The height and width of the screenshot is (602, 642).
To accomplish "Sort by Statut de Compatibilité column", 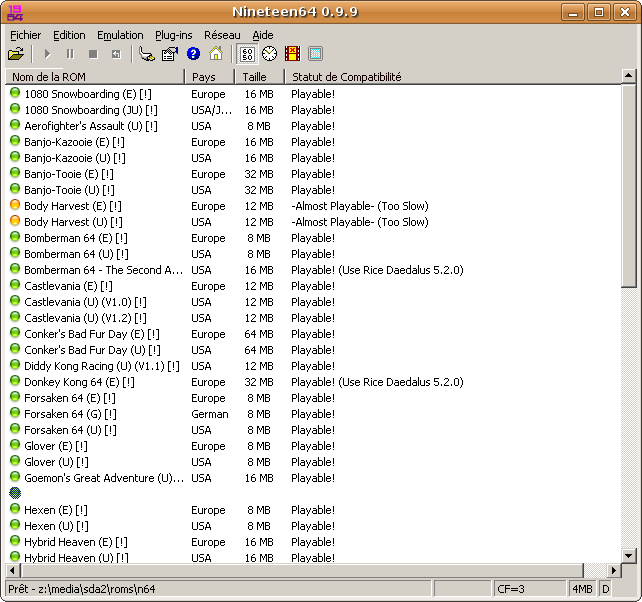I will point(452,77).
